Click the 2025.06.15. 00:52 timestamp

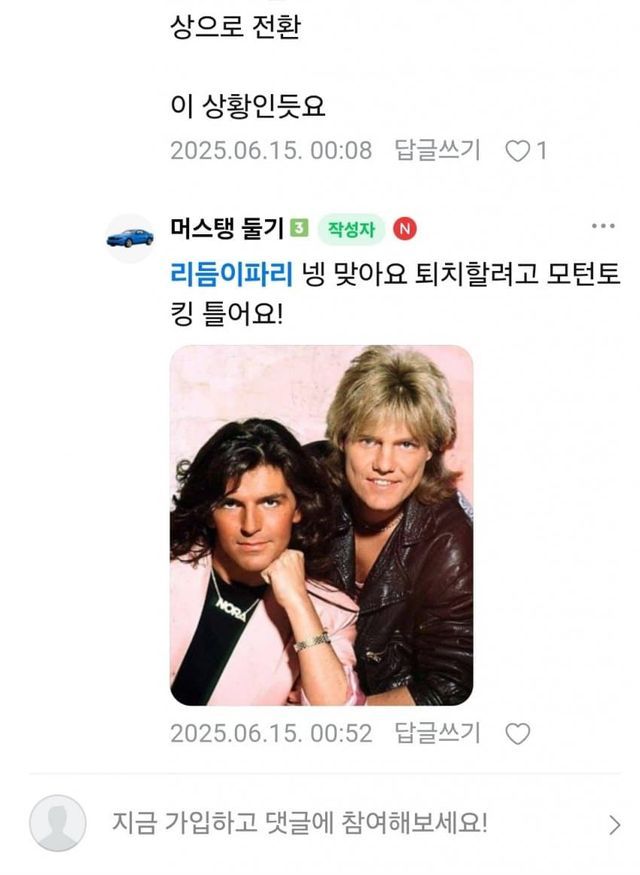point(271,733)
